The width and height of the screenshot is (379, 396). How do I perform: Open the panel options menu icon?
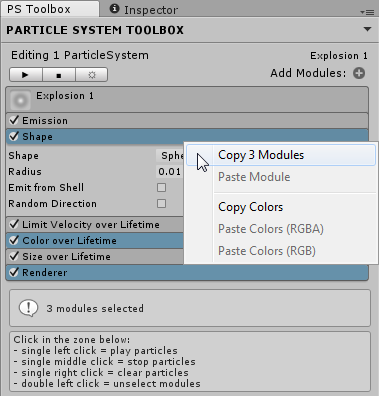(x=367, y=12)
